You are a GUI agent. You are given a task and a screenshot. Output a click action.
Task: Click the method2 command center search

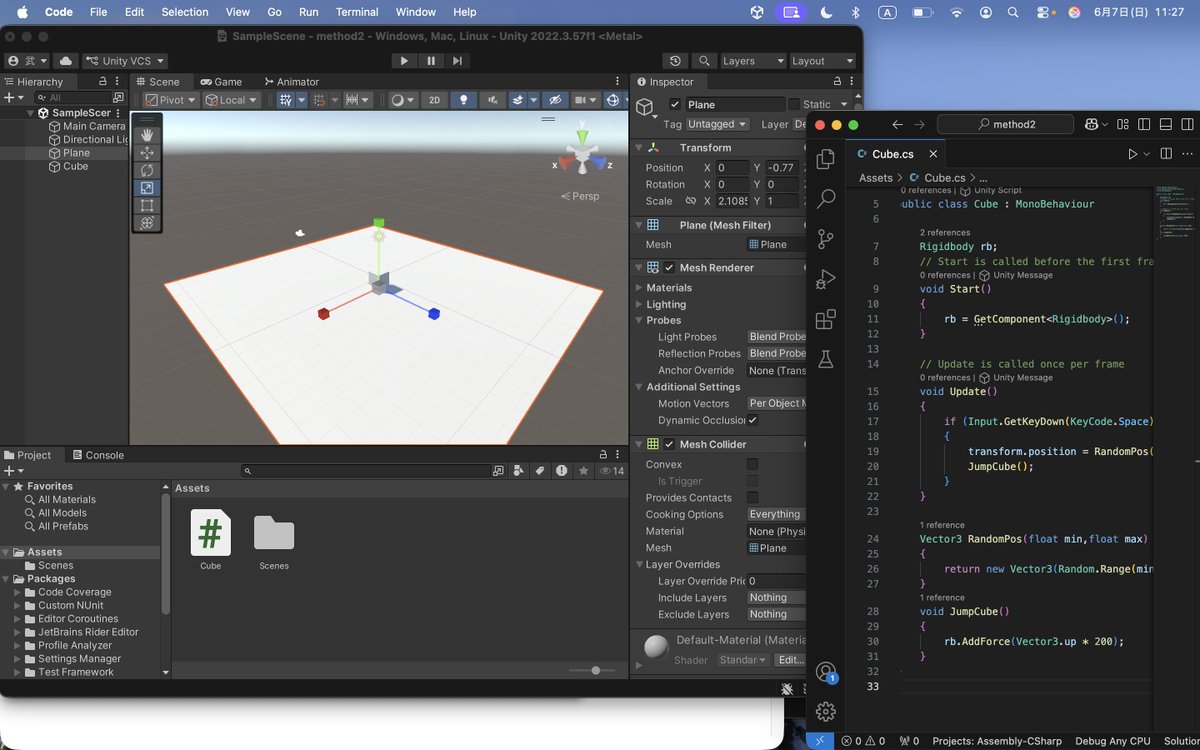[x=1005, y=125]
